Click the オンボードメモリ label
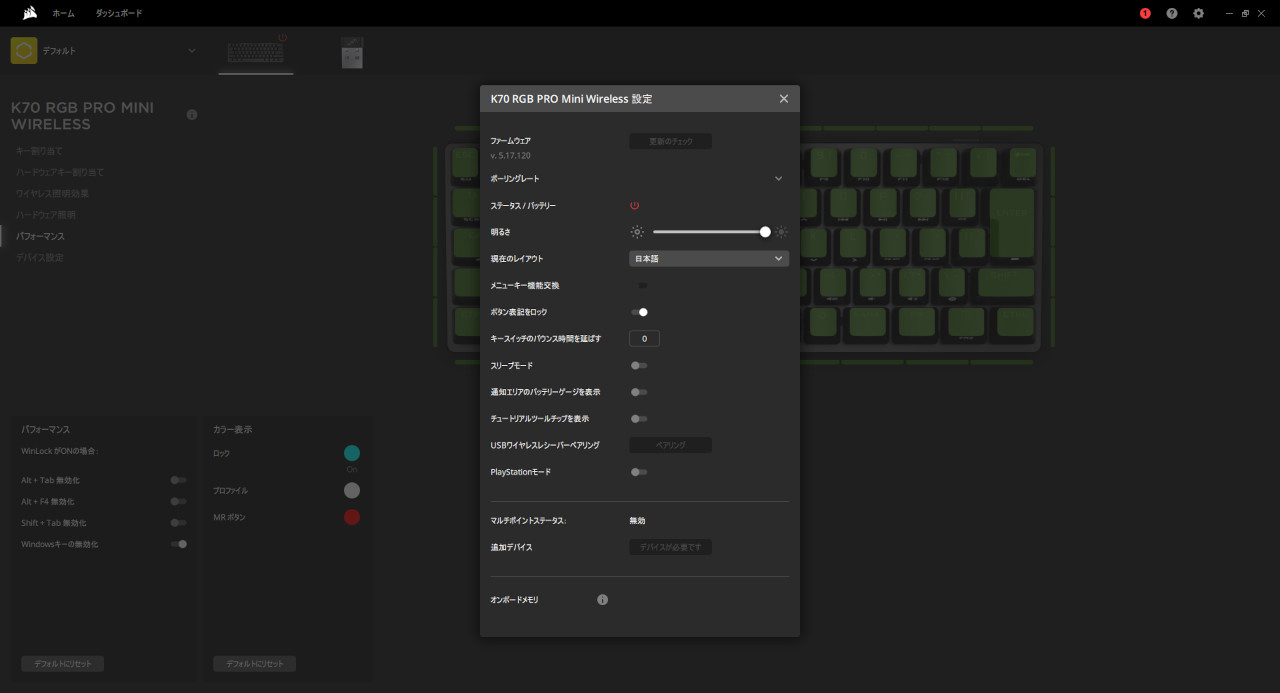The height and width of the screenshot is (693, 1280). tap(515, 600)
